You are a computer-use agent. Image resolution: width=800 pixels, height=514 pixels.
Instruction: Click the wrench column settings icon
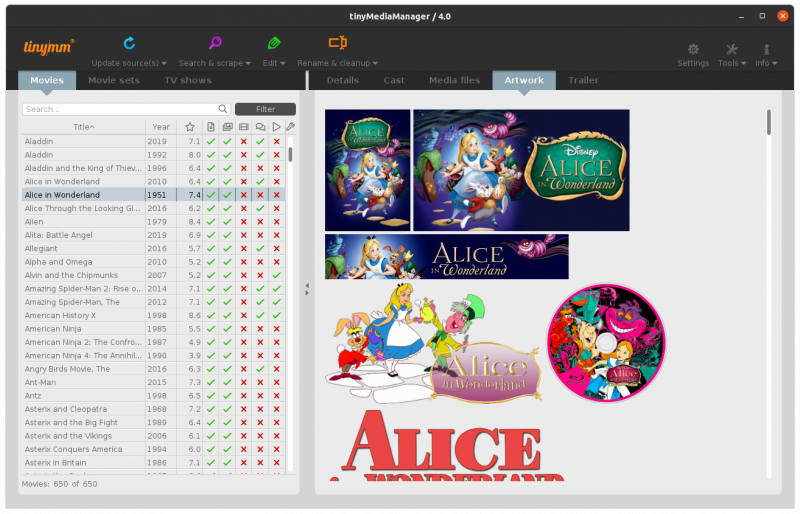click(x=290, y=126)
